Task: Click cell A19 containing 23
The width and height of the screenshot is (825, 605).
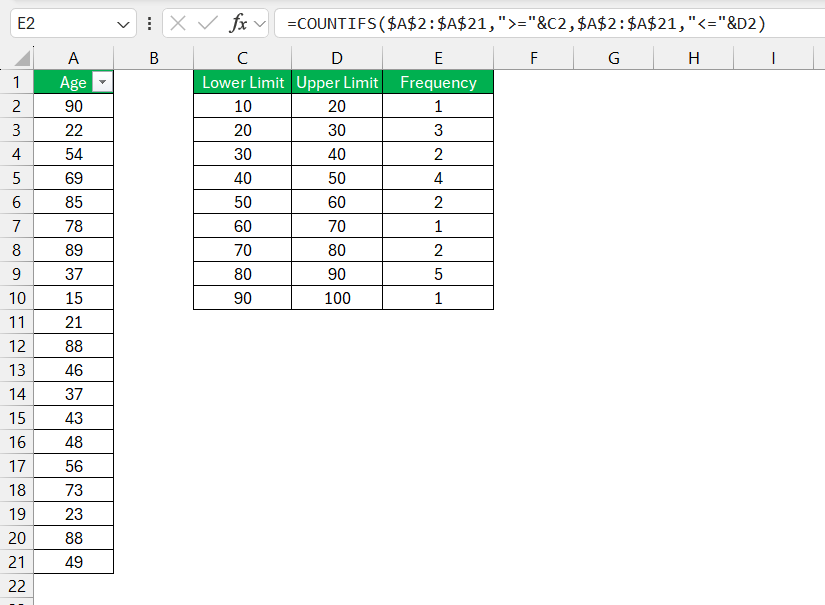Action: click(x=74, y=515)
